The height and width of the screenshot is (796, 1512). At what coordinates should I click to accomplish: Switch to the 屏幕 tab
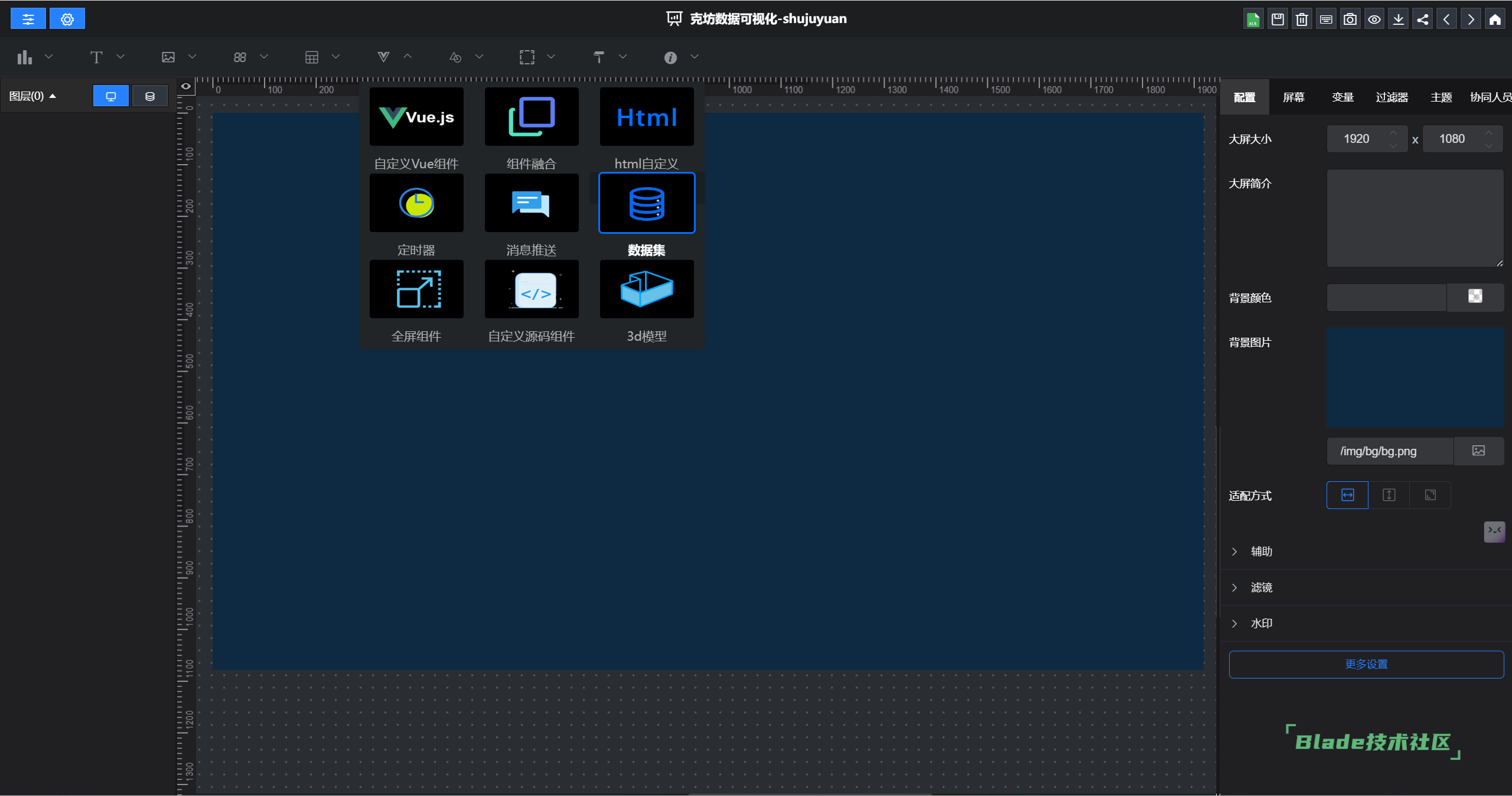[1293, 97]
